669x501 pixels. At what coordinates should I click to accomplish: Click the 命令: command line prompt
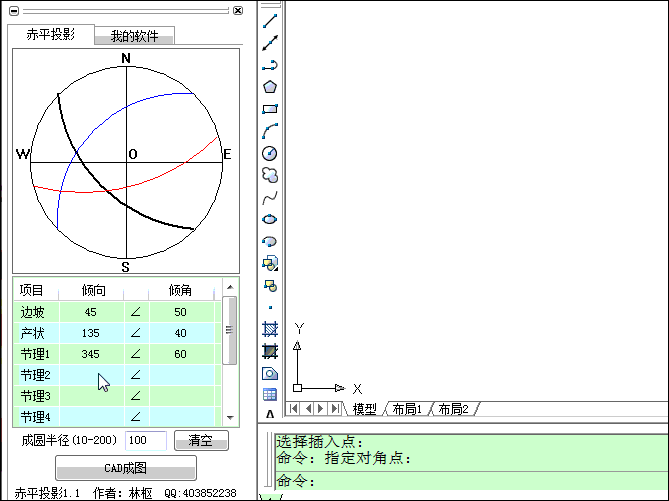472,481
